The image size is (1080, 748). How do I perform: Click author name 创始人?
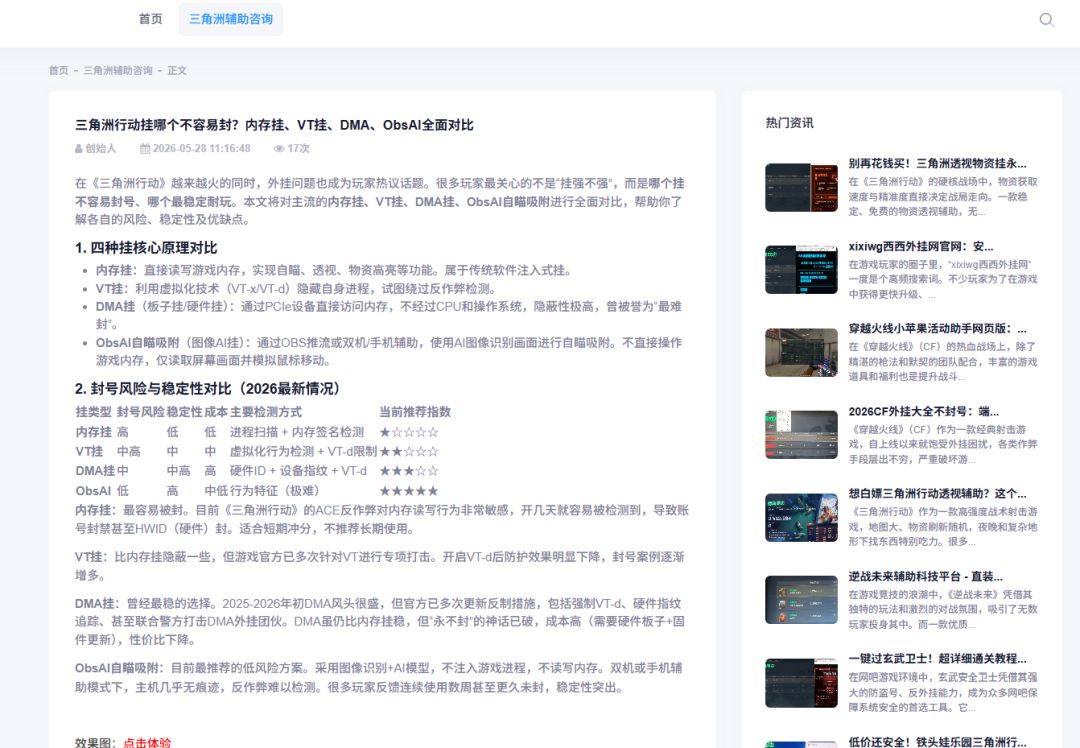101,149
